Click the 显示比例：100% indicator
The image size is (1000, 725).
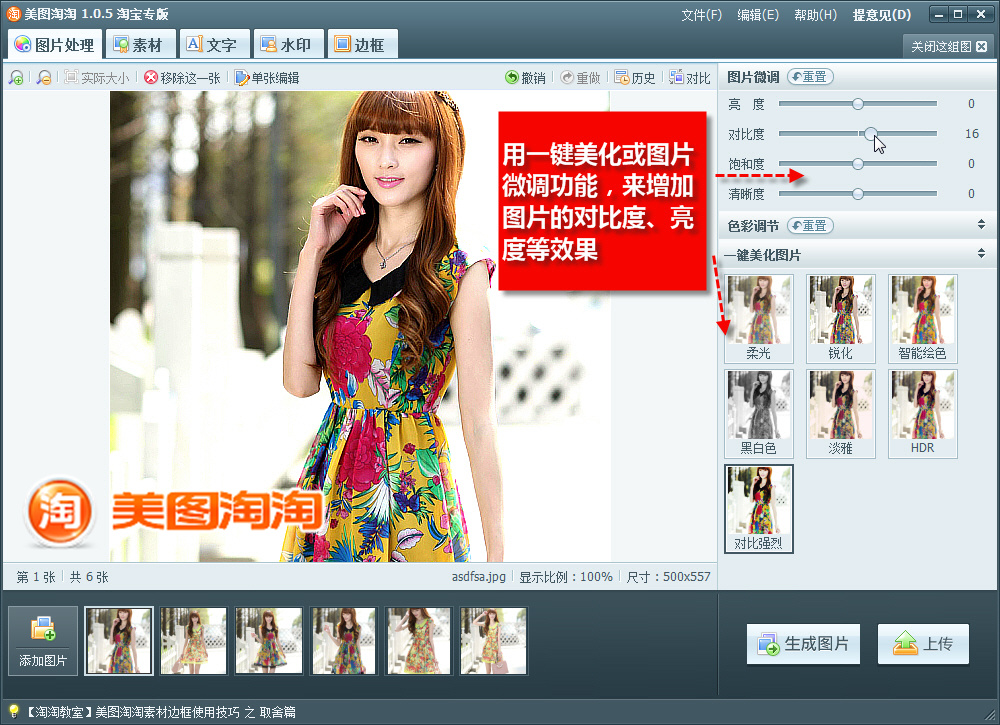click(x=566, y=576)
